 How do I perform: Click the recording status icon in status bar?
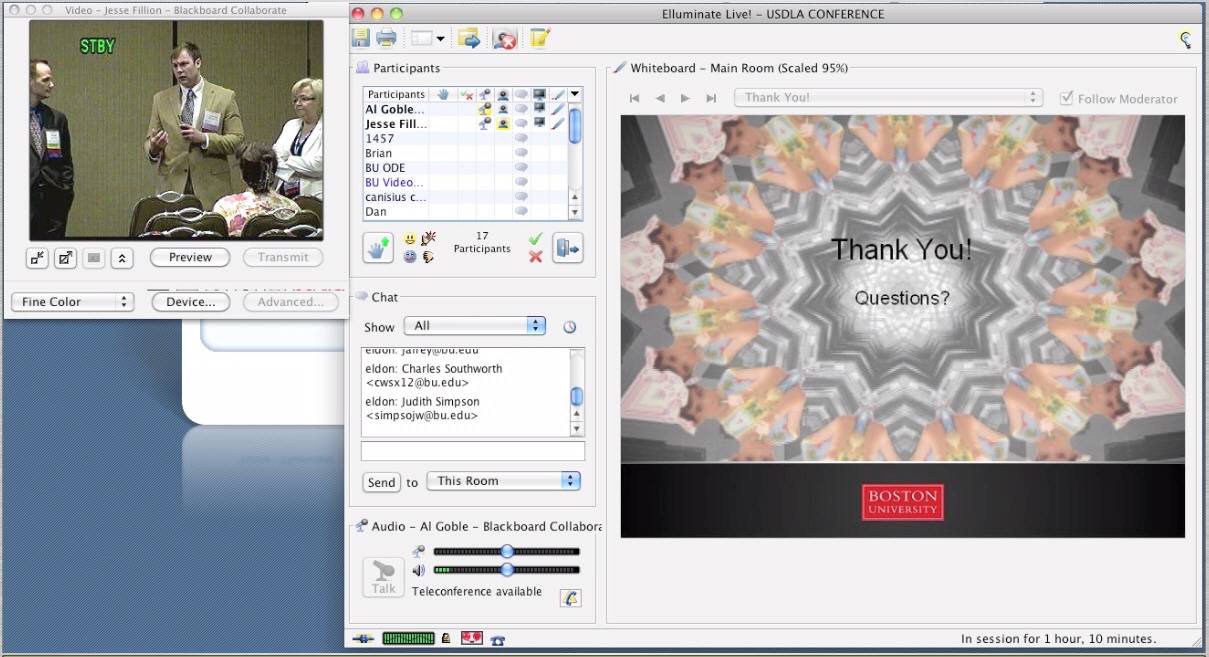(472, 639)
